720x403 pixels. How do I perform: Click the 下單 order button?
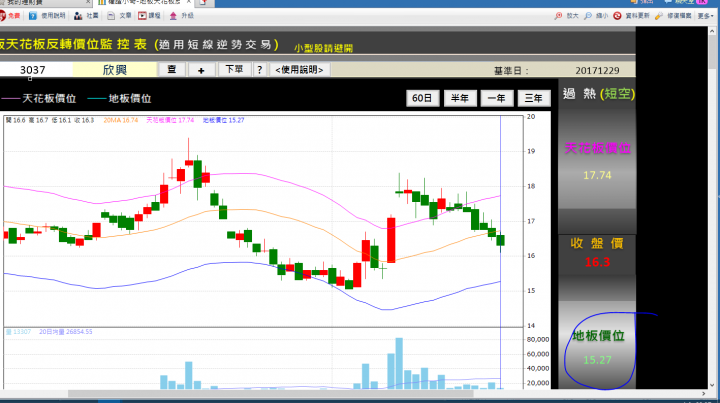234,70
